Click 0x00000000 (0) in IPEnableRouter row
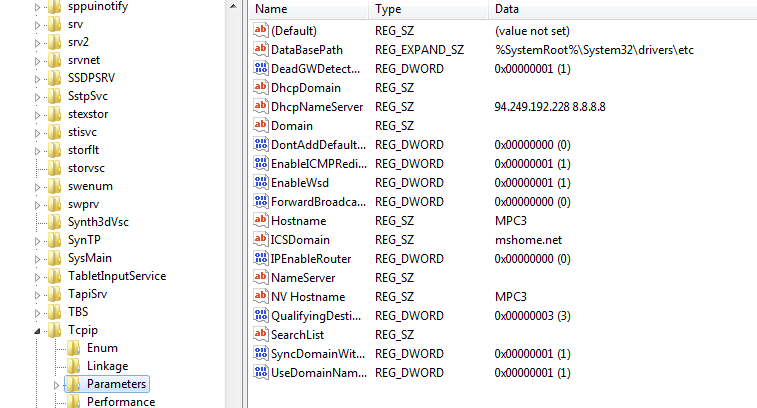Screen dimensions: 757x408 (532, 259)
